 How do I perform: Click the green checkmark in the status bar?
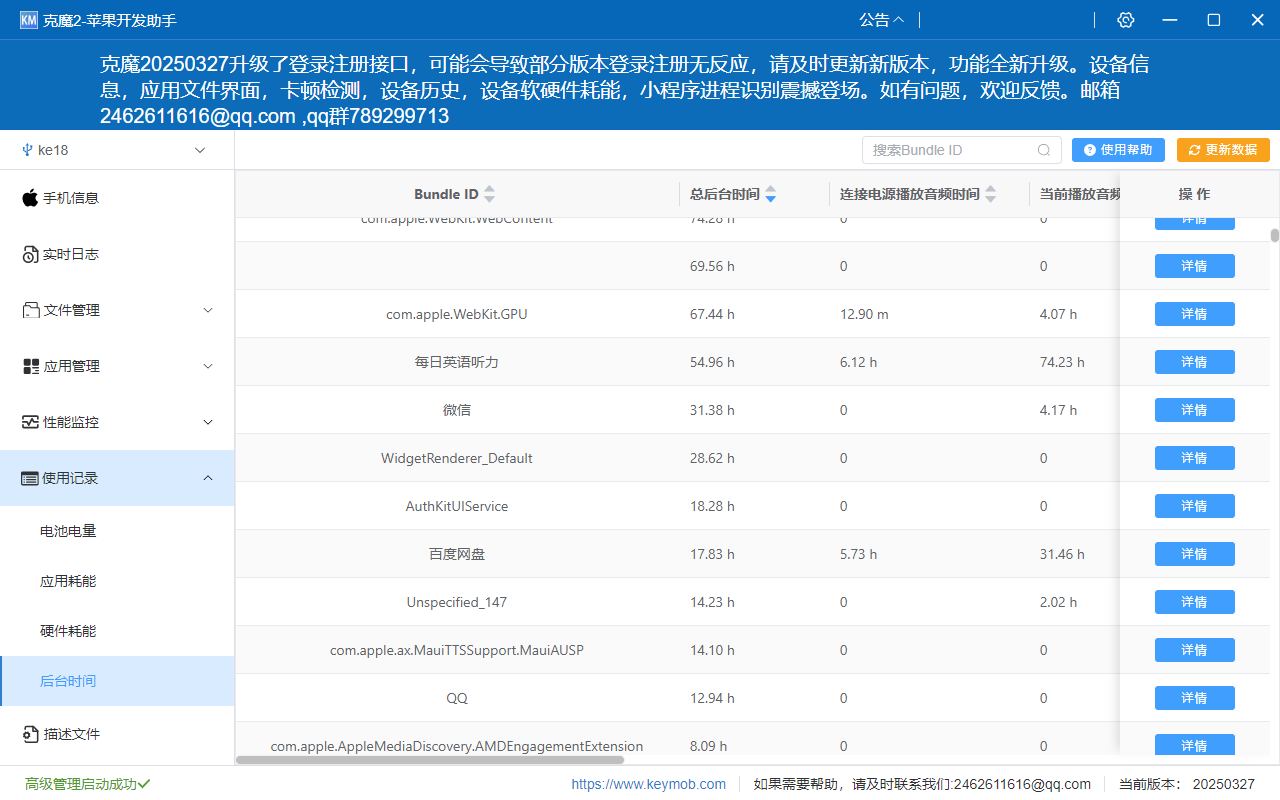(x=144, y=784)
